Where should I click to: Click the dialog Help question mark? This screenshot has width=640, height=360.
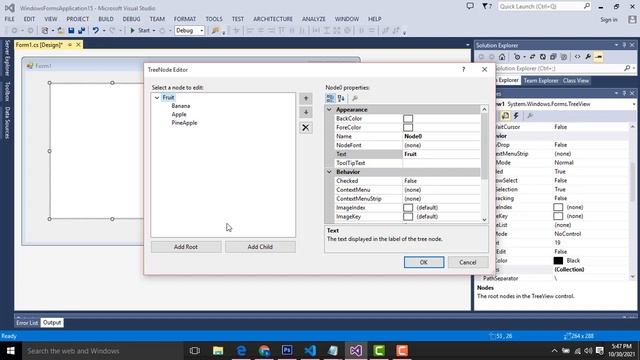[464, 69]
